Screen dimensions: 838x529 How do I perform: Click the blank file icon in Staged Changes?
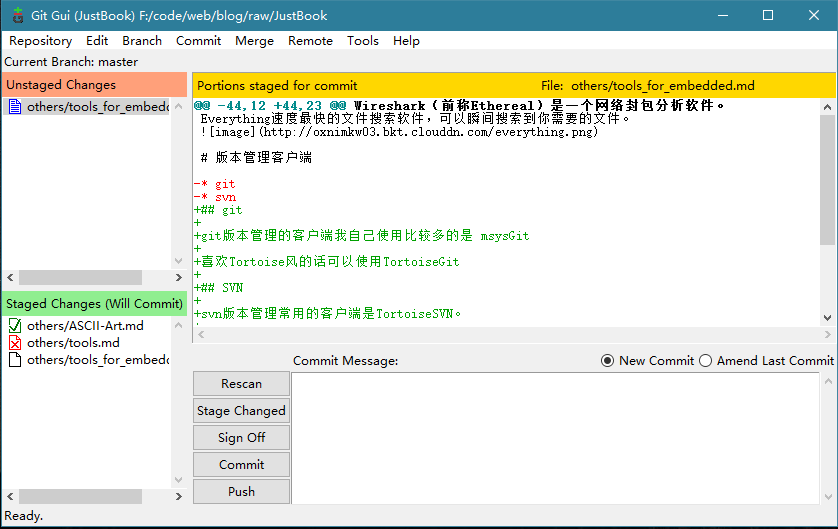[x=15, y=360]
